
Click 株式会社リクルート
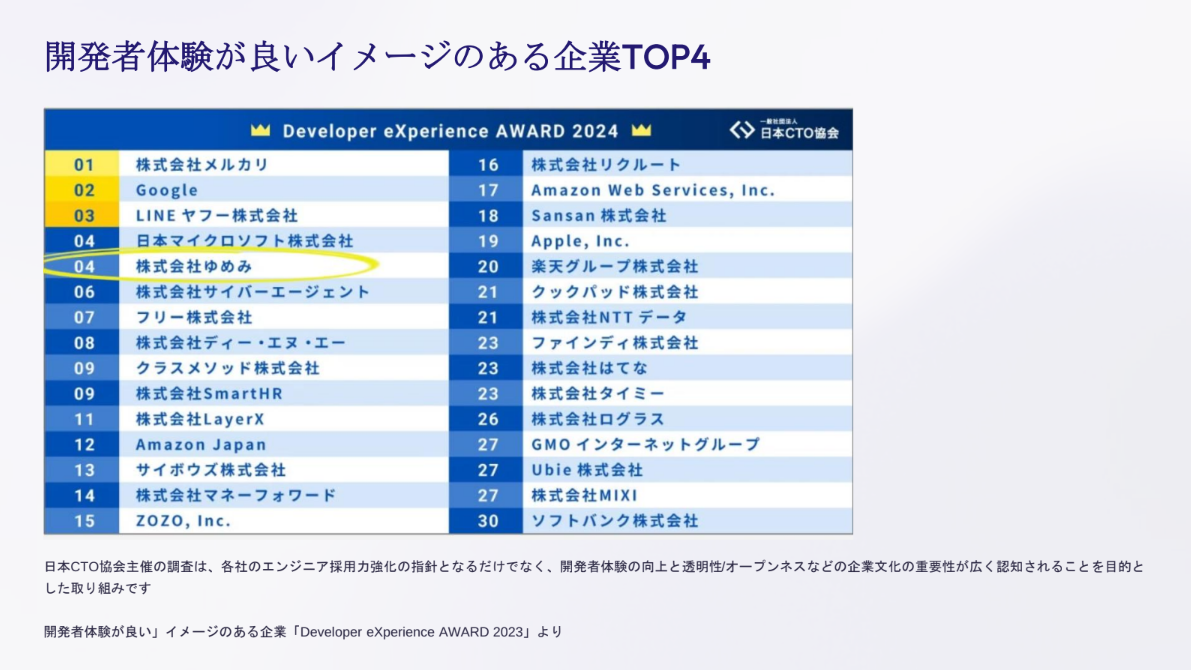click(x=606, y=164)
